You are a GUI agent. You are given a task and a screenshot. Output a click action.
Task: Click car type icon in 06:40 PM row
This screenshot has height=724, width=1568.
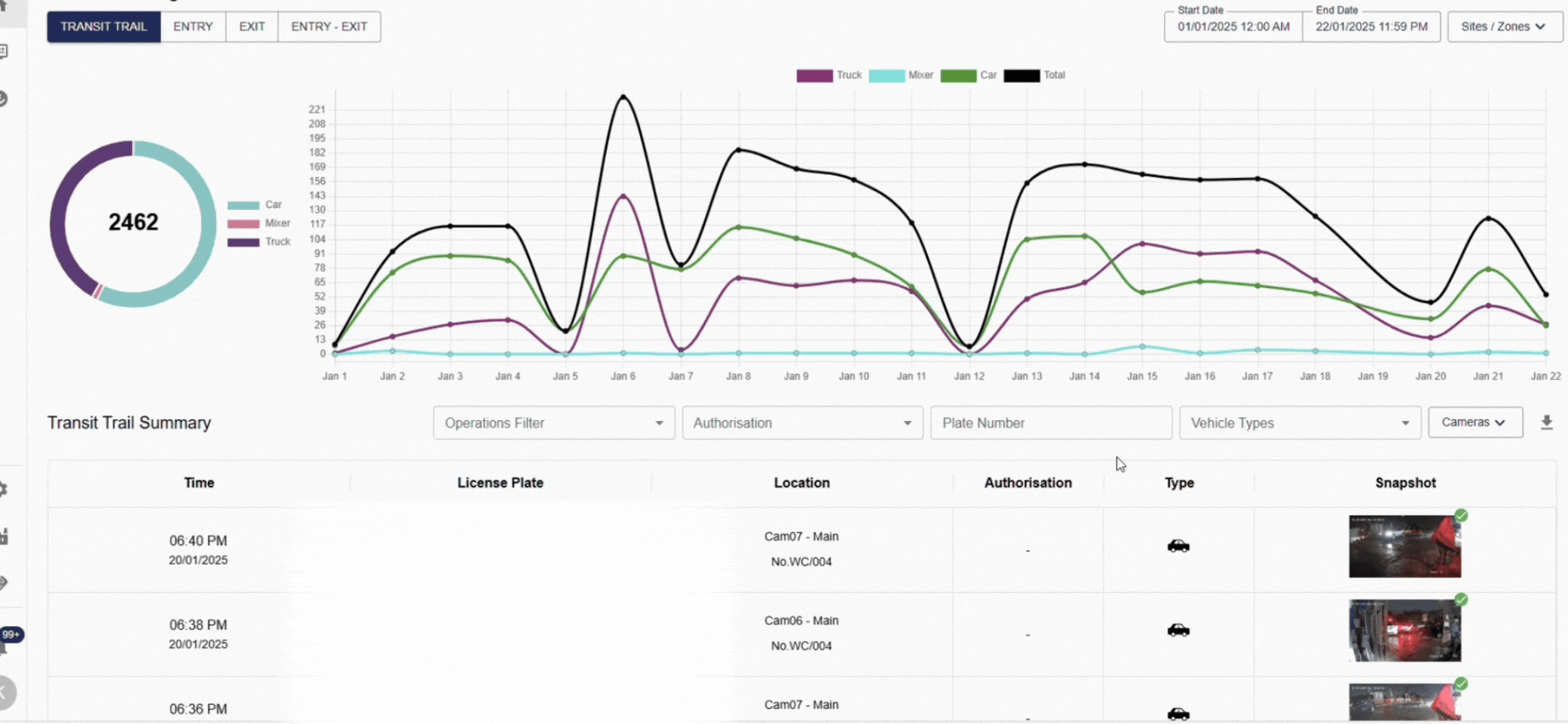1178,546
